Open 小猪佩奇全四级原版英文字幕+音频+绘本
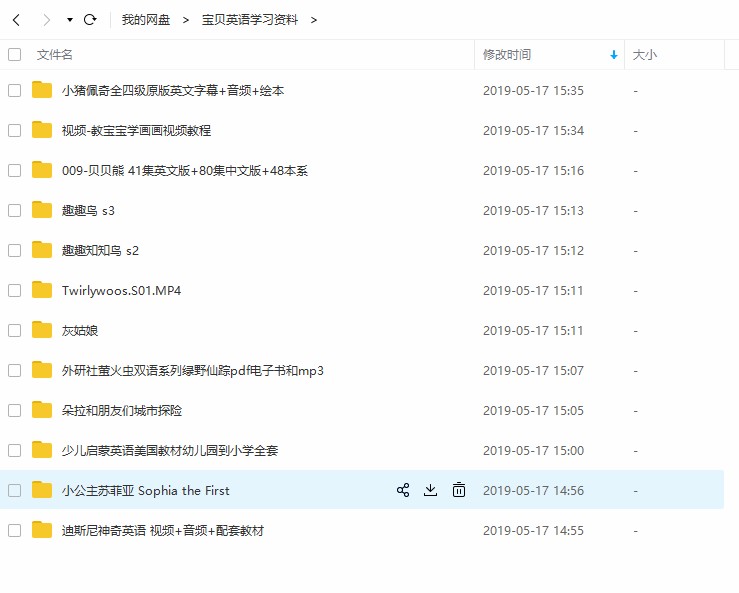 tap(173, 91)
